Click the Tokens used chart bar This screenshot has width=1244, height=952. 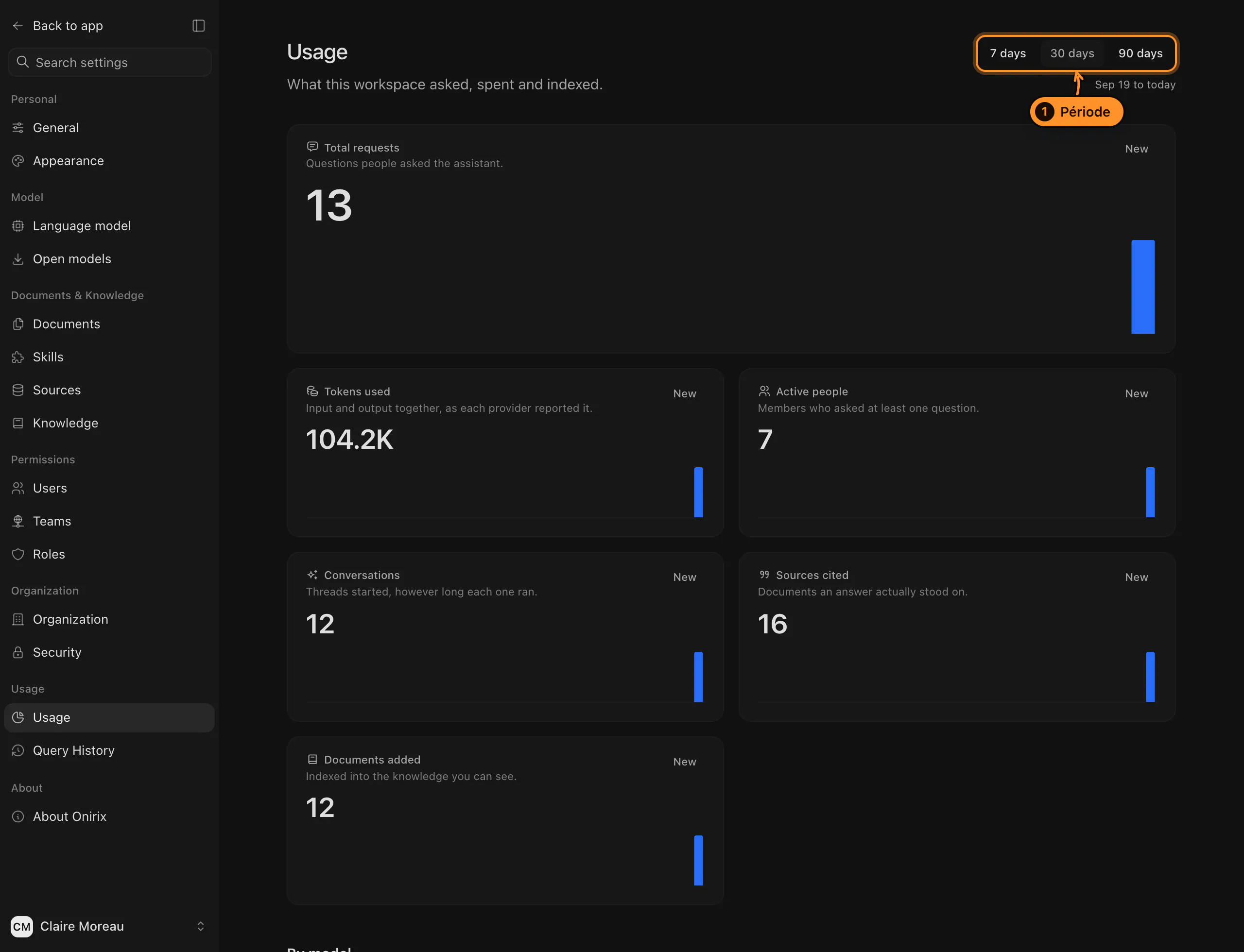[698, 492]
